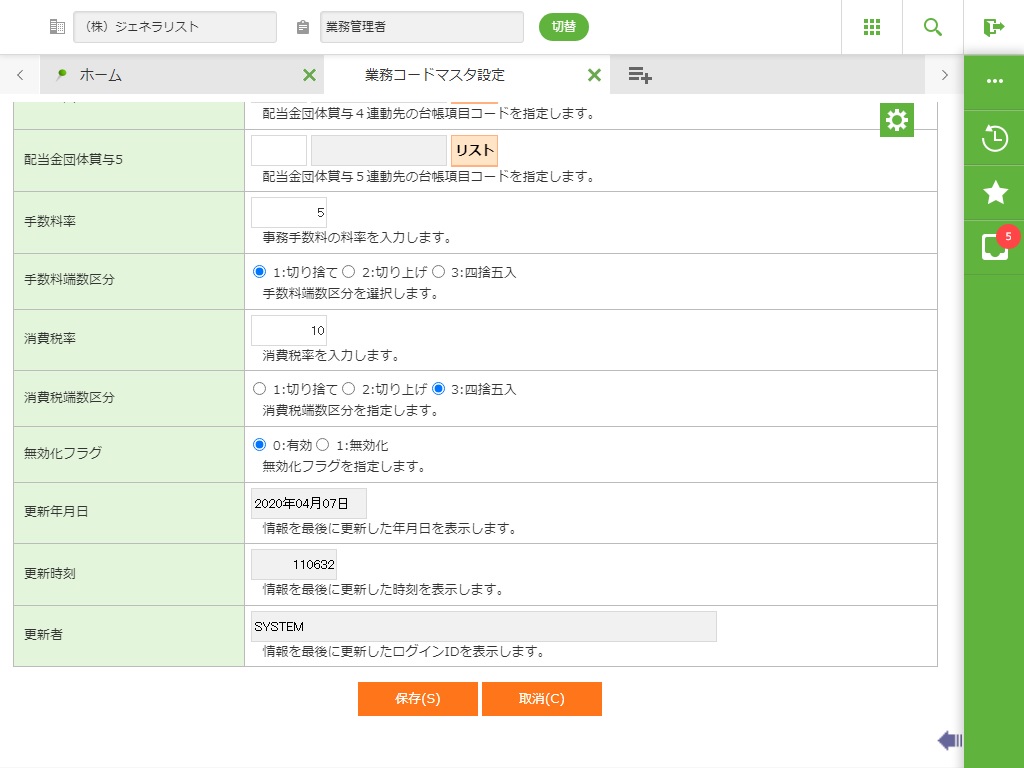Click the three-dots more options icon
Viewport: 1024px width, 768px height.
point(994,82)
